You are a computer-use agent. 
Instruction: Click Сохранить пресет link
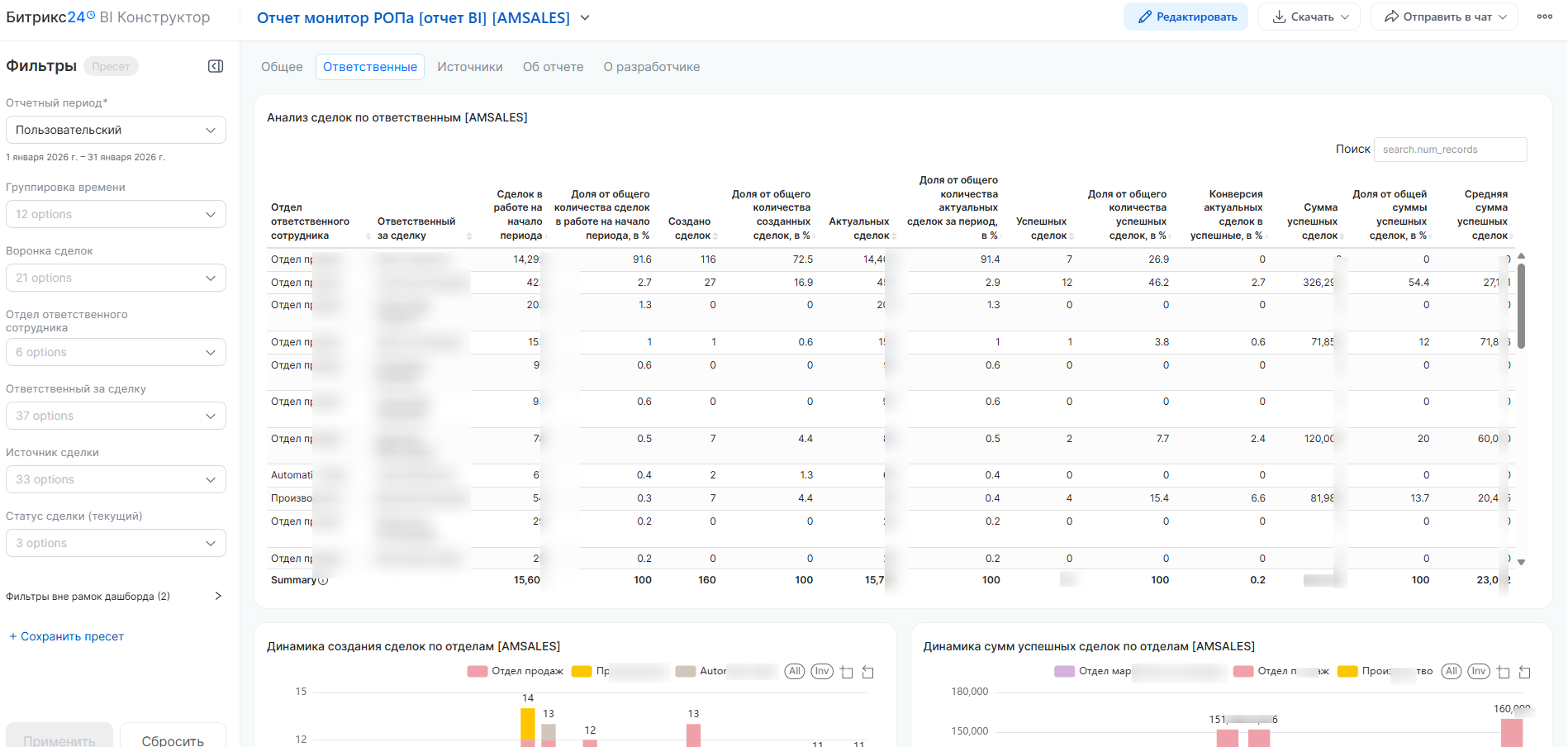[67, 636]
